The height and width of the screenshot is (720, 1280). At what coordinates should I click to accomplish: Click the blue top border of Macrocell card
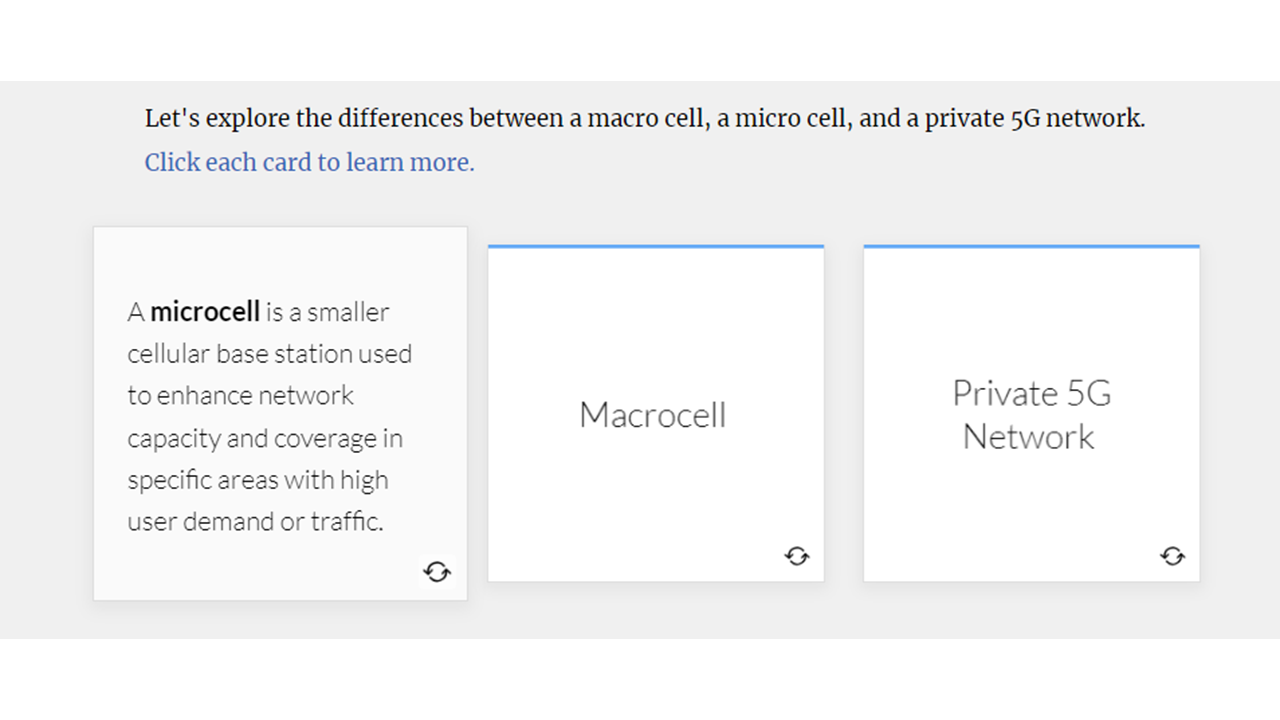point(656,246)
